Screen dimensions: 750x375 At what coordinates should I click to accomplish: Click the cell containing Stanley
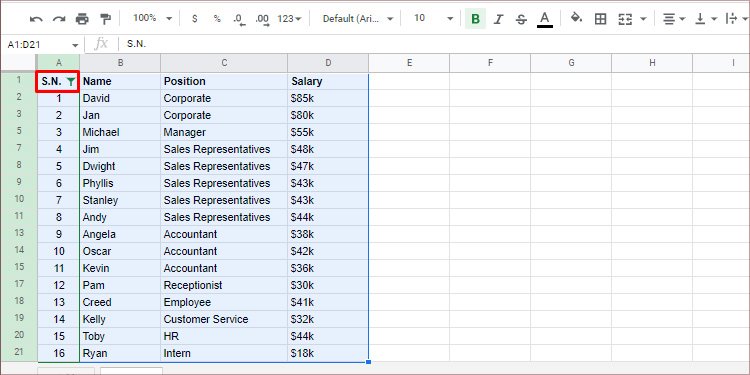(x=120, y=200)
